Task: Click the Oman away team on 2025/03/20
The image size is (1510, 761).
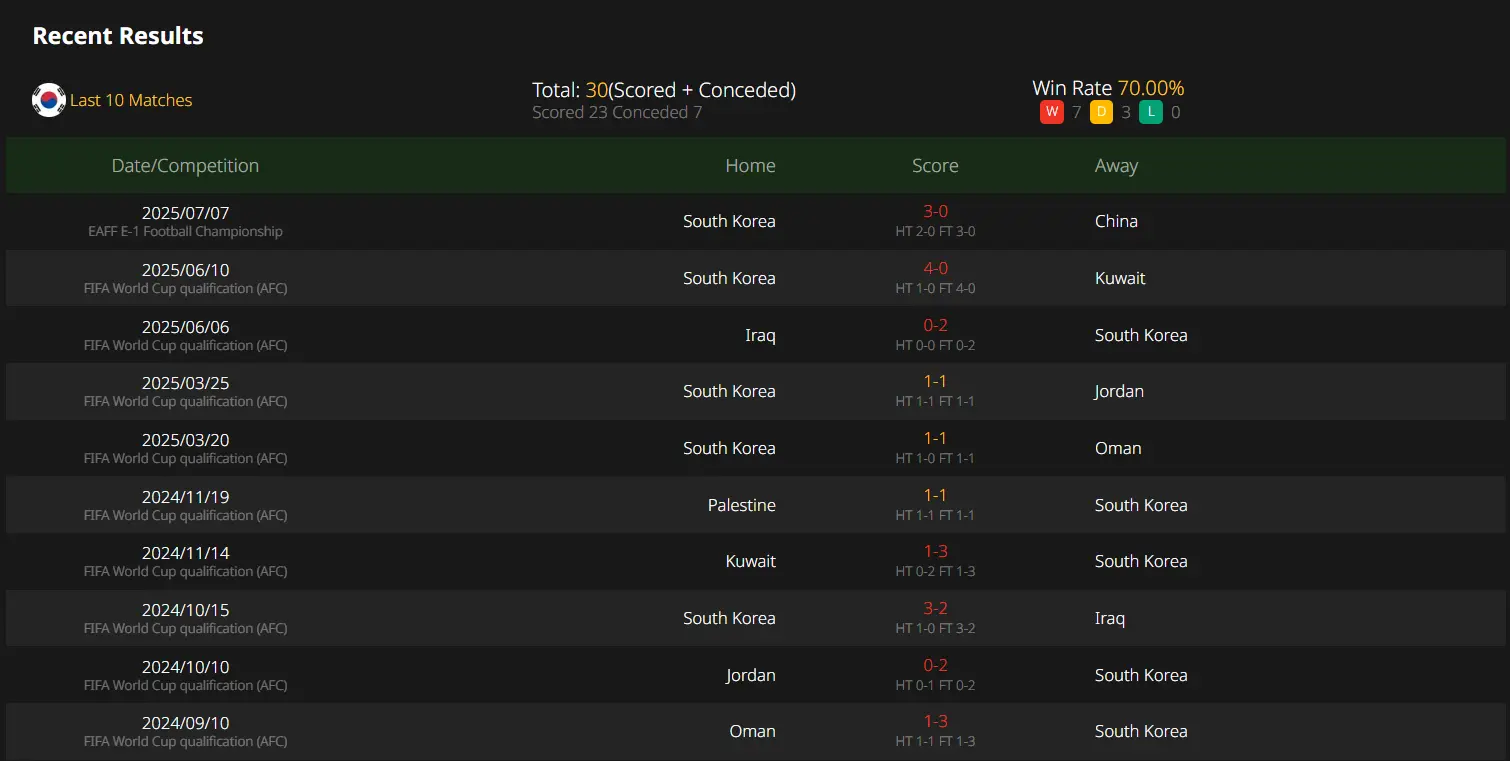Action: pos(1118,448)
